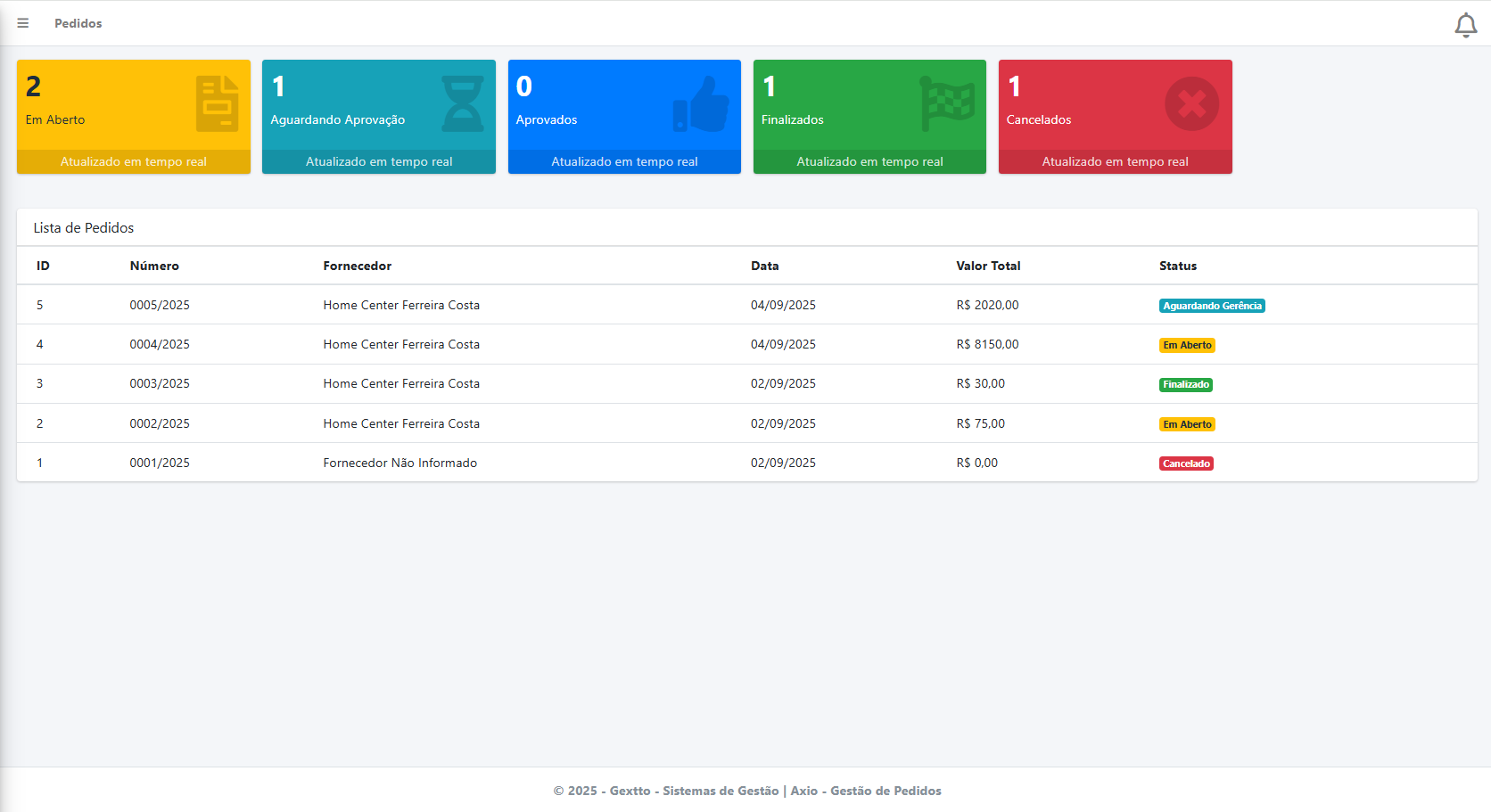Click the Aguardando Gerência status badge

[1212, 306]
